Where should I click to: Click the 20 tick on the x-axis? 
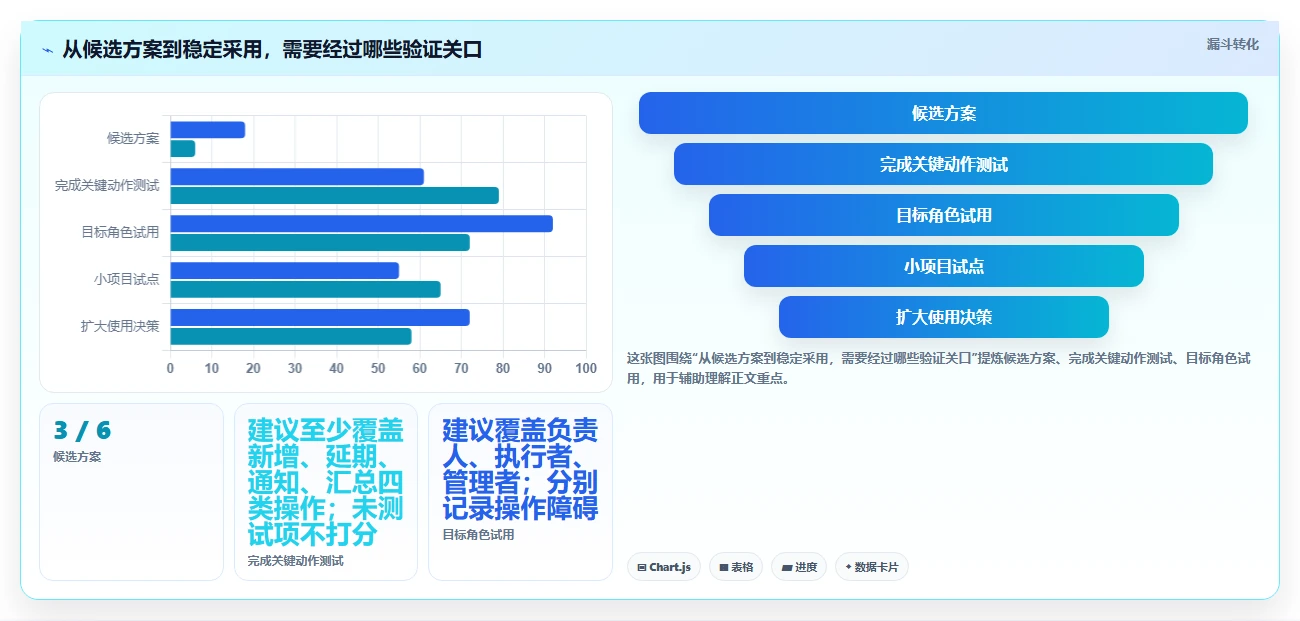tap(253, 369)
